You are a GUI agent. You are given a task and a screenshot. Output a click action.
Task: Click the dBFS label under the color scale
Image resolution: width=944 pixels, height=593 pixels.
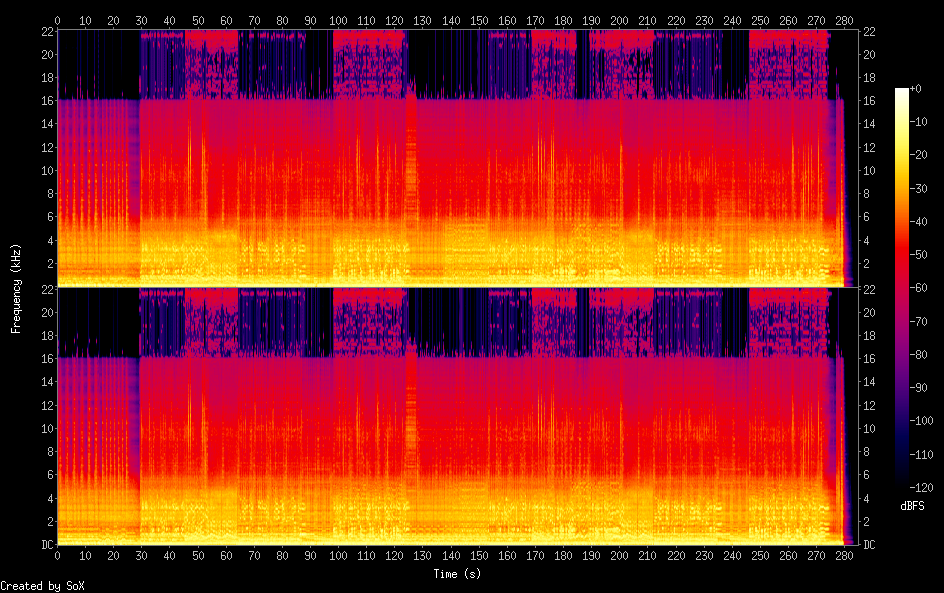(912, 507)
